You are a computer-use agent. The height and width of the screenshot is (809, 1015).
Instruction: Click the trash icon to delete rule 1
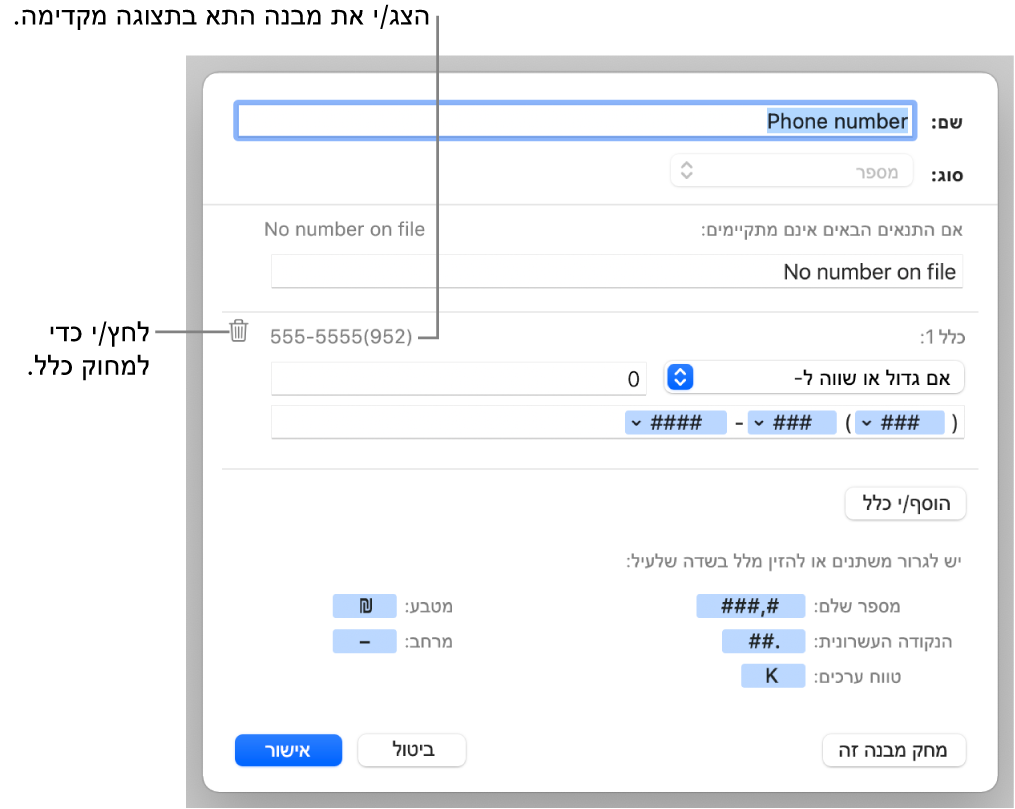(238, 331)
